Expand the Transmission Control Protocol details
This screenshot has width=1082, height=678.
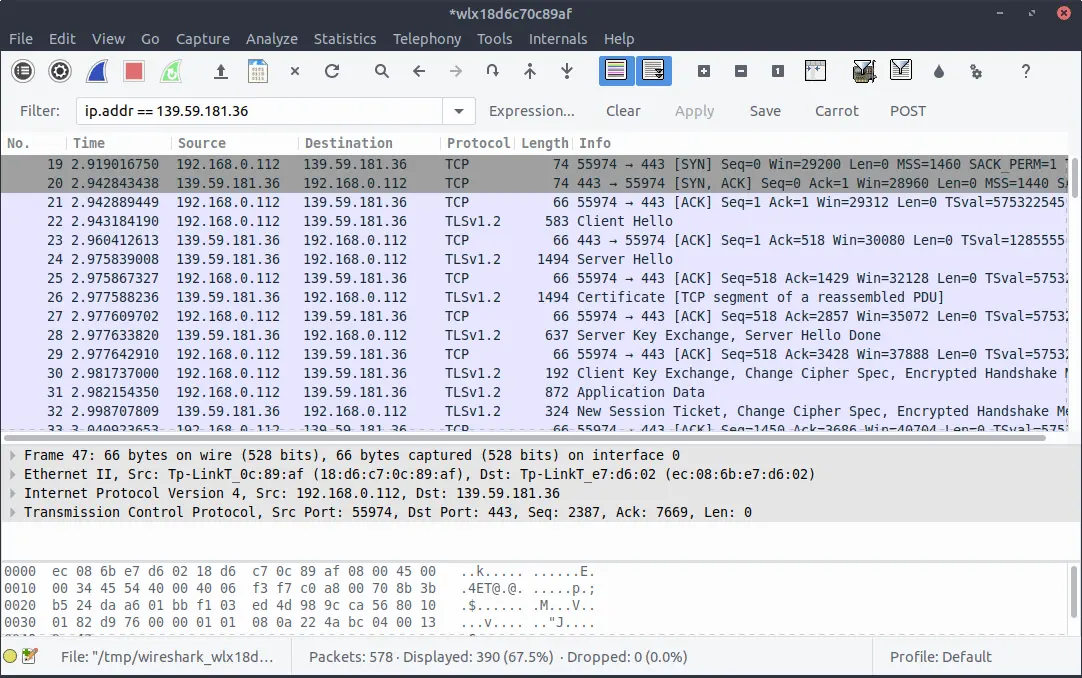click(x=10, y=512)
